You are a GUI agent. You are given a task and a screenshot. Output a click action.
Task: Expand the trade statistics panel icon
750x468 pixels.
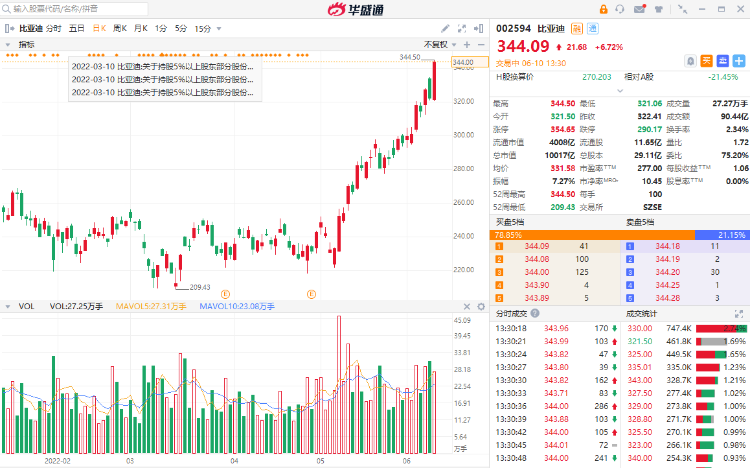pyautogui.click(x=739, y=314)
